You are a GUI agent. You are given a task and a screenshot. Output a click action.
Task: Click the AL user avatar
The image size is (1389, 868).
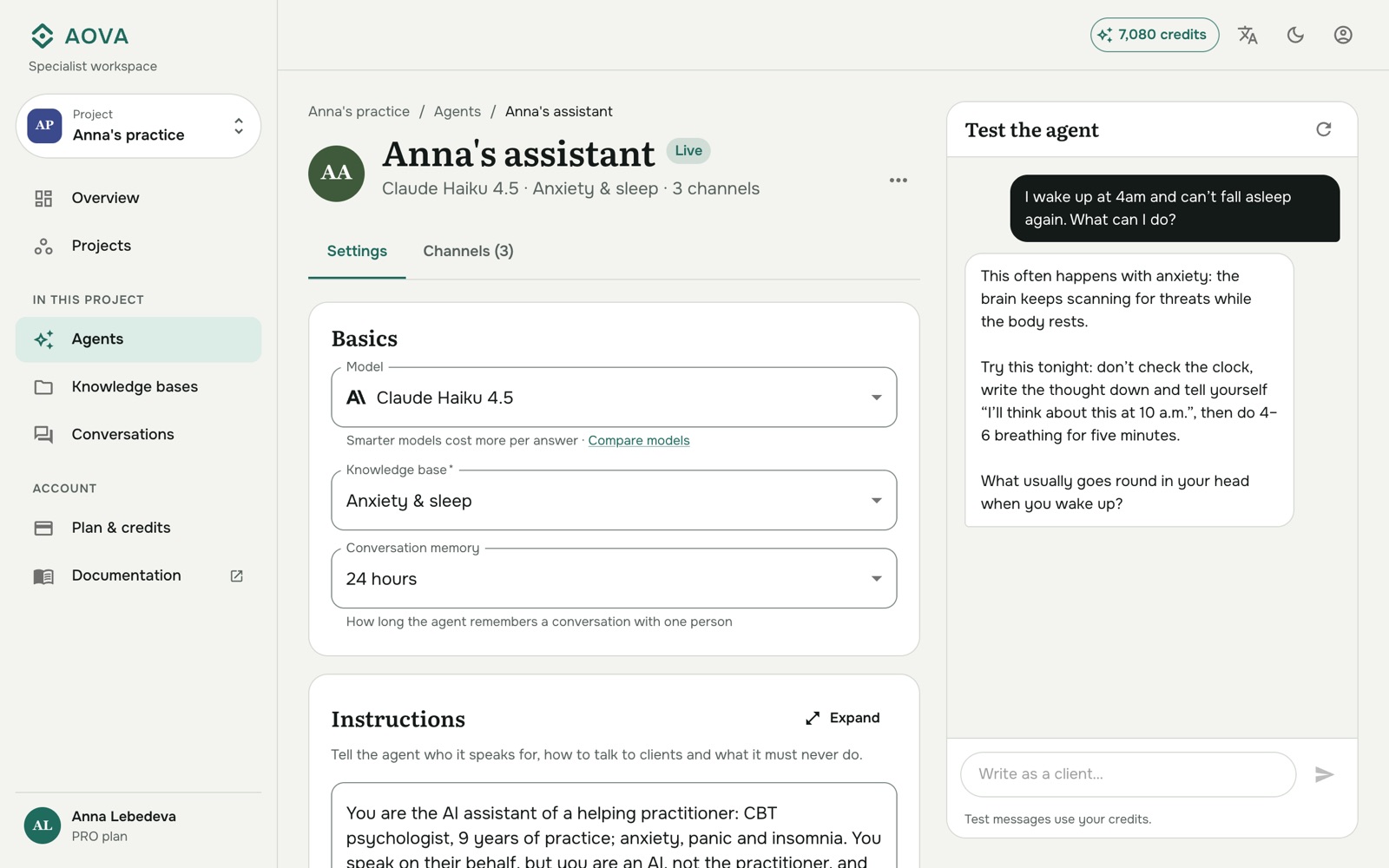click(x=43, y=825)
